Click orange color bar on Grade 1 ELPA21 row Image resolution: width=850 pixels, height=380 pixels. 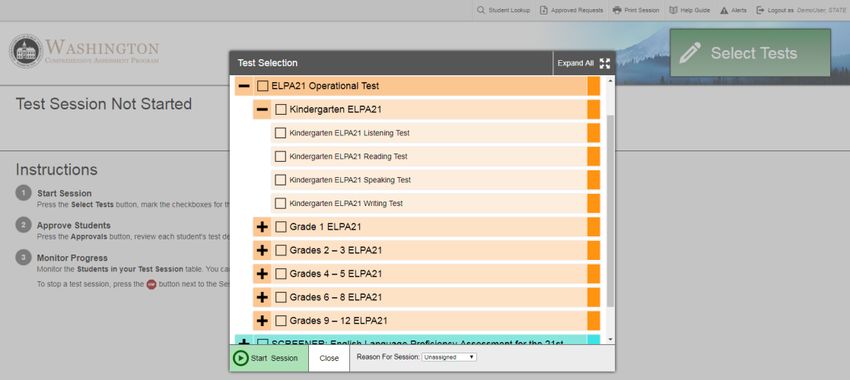tap(594, 227)
